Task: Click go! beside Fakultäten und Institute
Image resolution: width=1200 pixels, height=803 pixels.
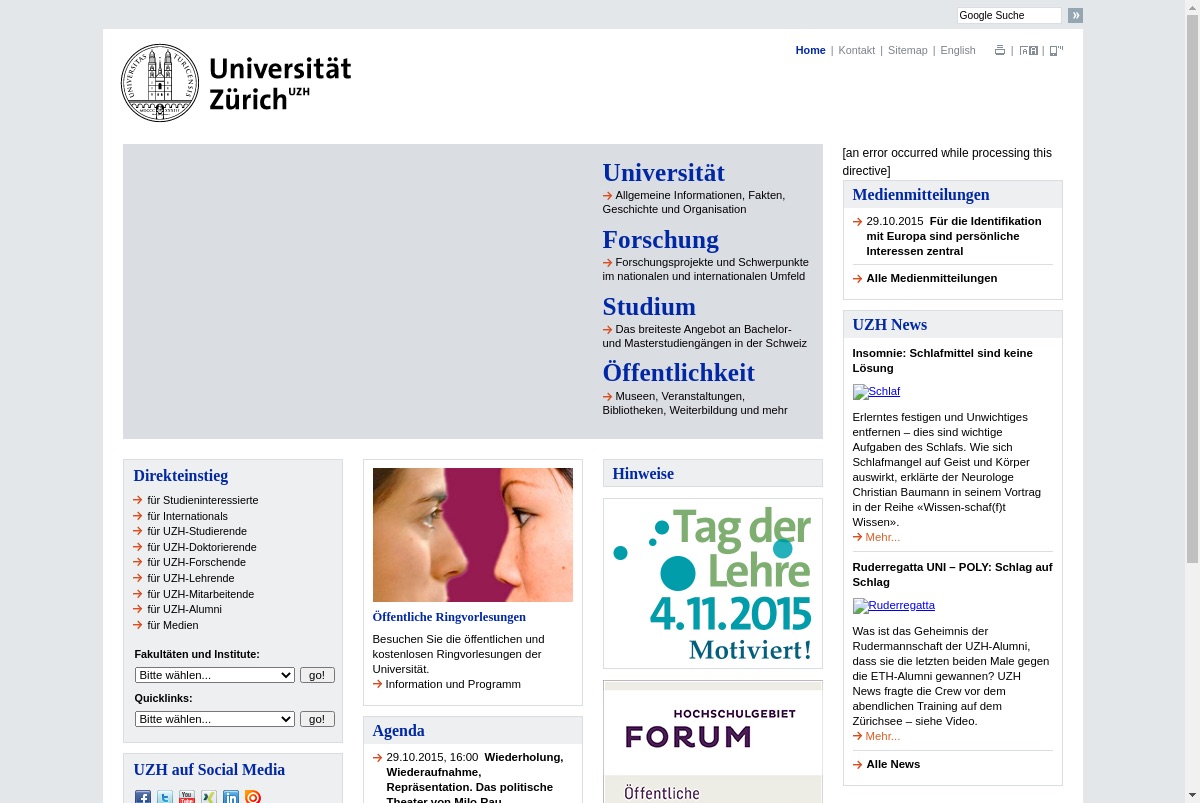Action: point(317,675)
